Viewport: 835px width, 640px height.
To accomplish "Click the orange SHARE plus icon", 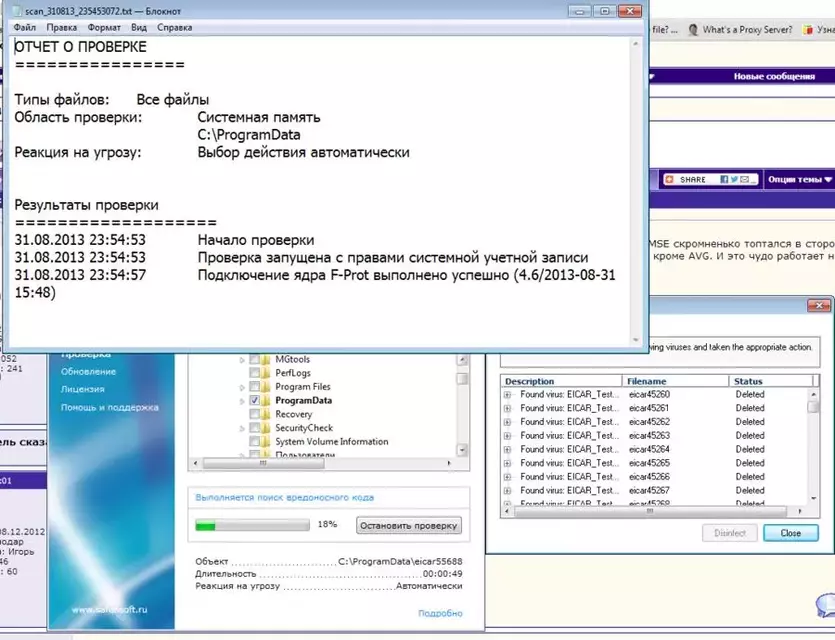I will click(670, 179).
